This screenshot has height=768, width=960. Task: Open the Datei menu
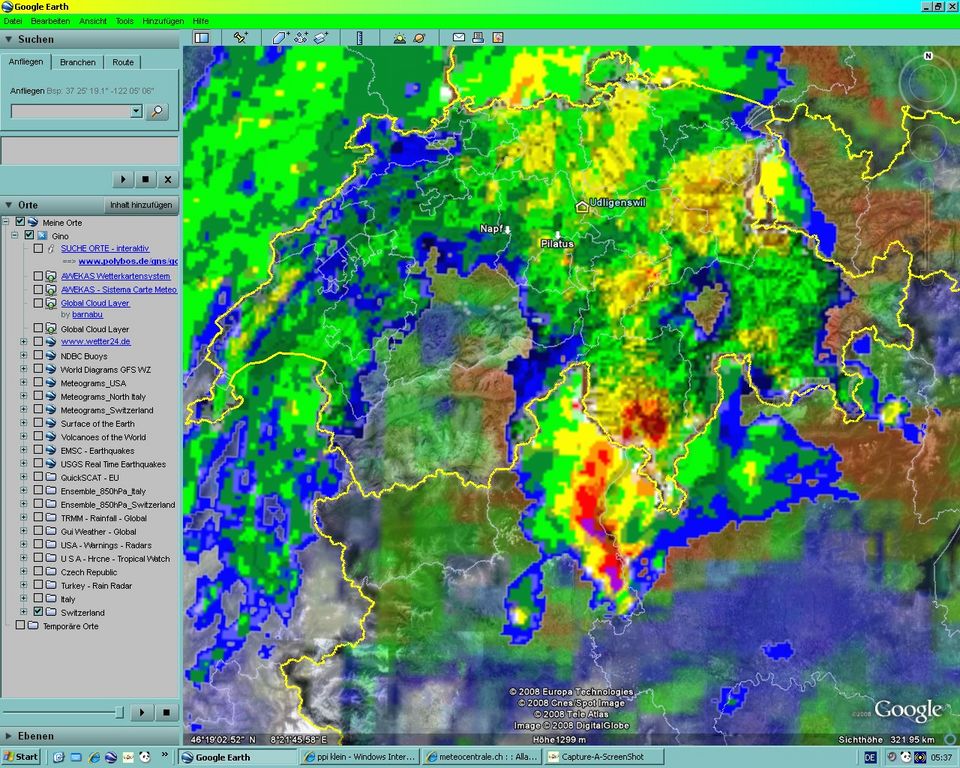13,21
